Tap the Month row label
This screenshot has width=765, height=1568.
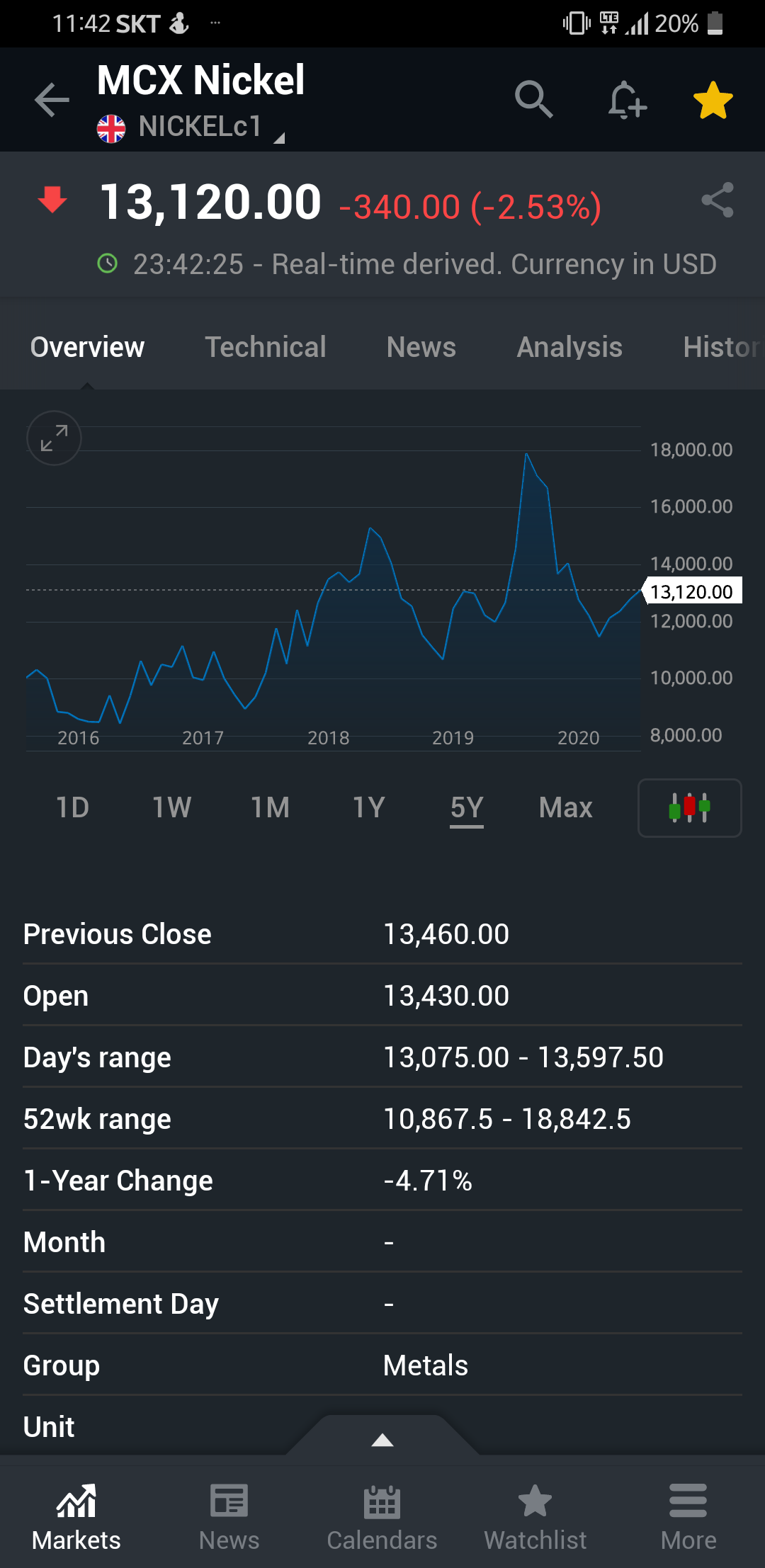click(x=64, y=1242)
